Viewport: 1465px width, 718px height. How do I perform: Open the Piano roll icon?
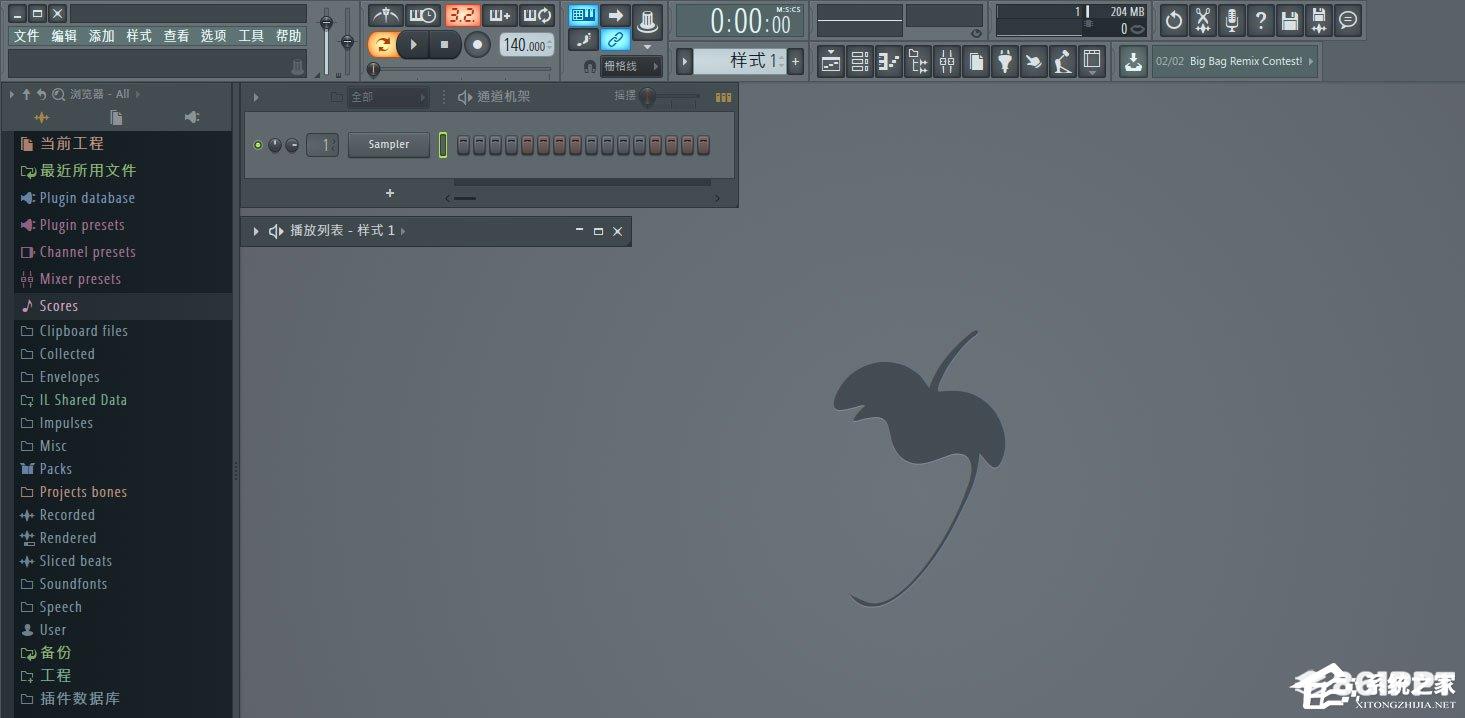[888, 61]
